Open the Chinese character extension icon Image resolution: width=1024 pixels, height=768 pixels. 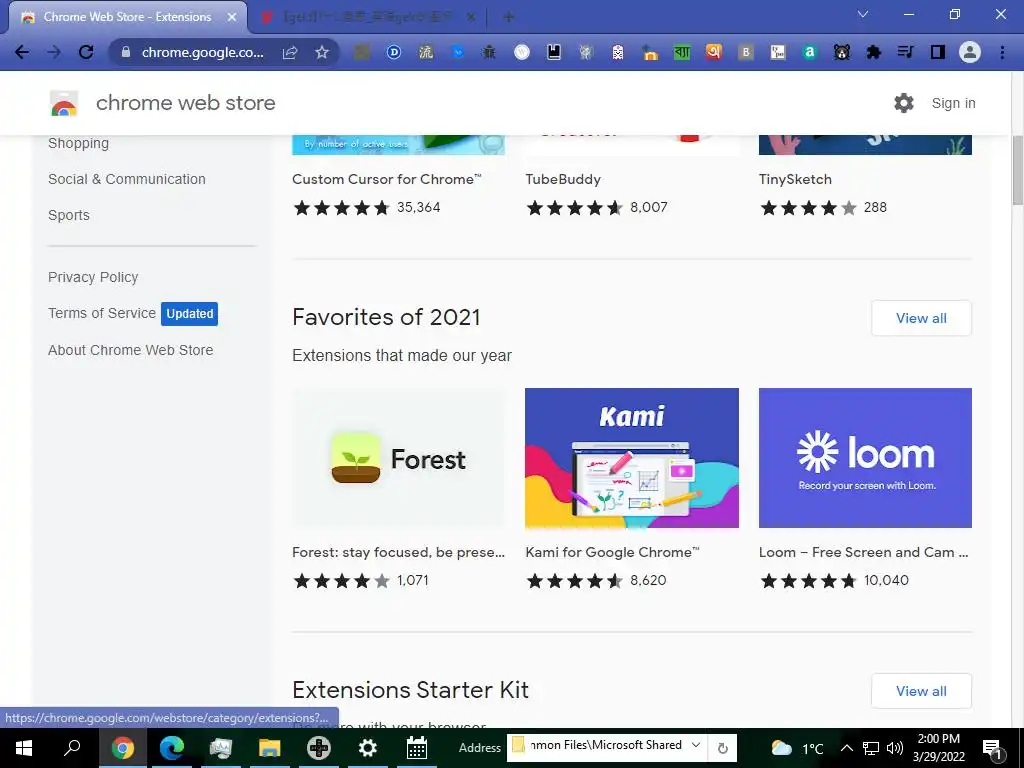click(426, 52)
